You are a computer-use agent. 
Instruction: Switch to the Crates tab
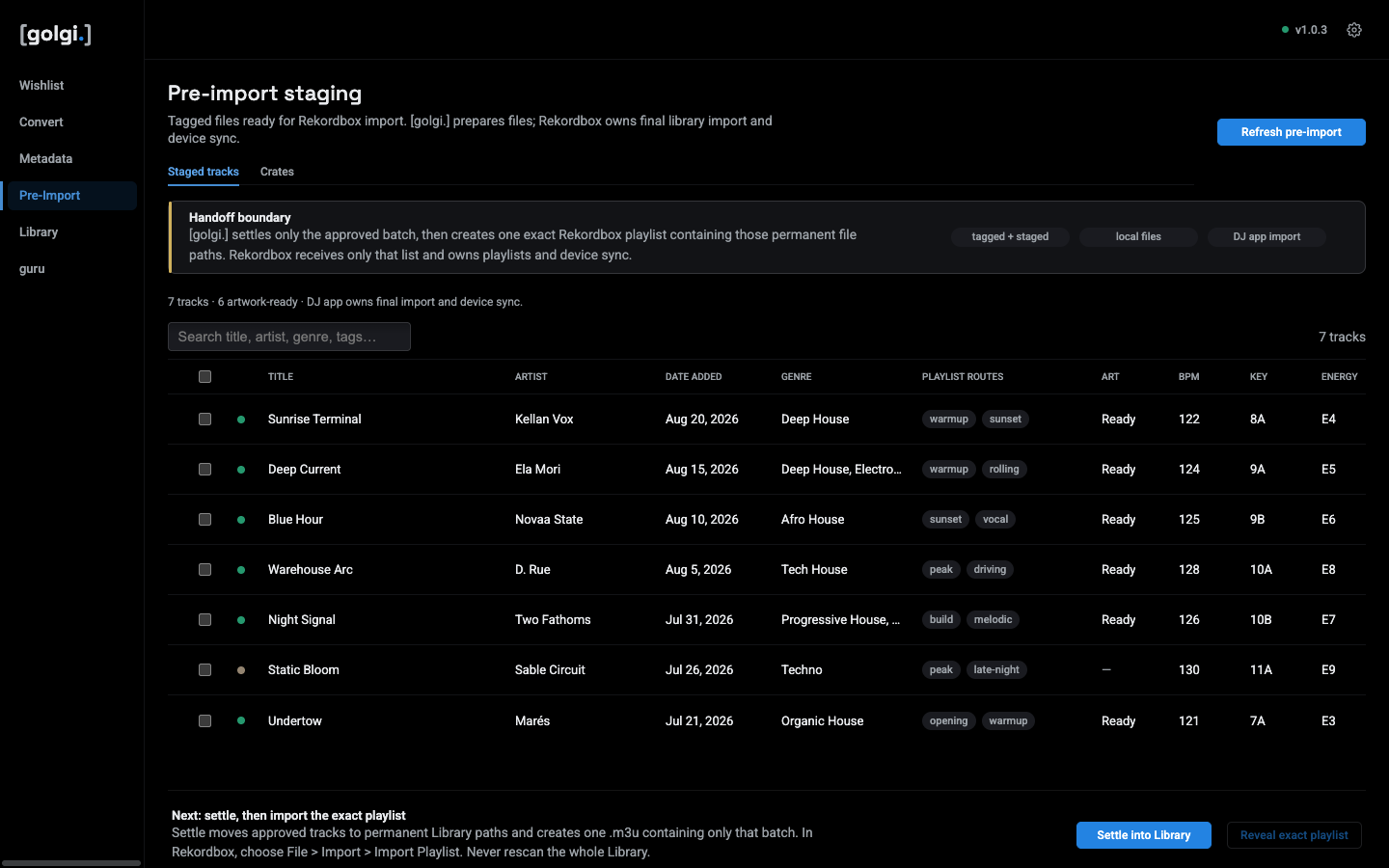[277, 172]
